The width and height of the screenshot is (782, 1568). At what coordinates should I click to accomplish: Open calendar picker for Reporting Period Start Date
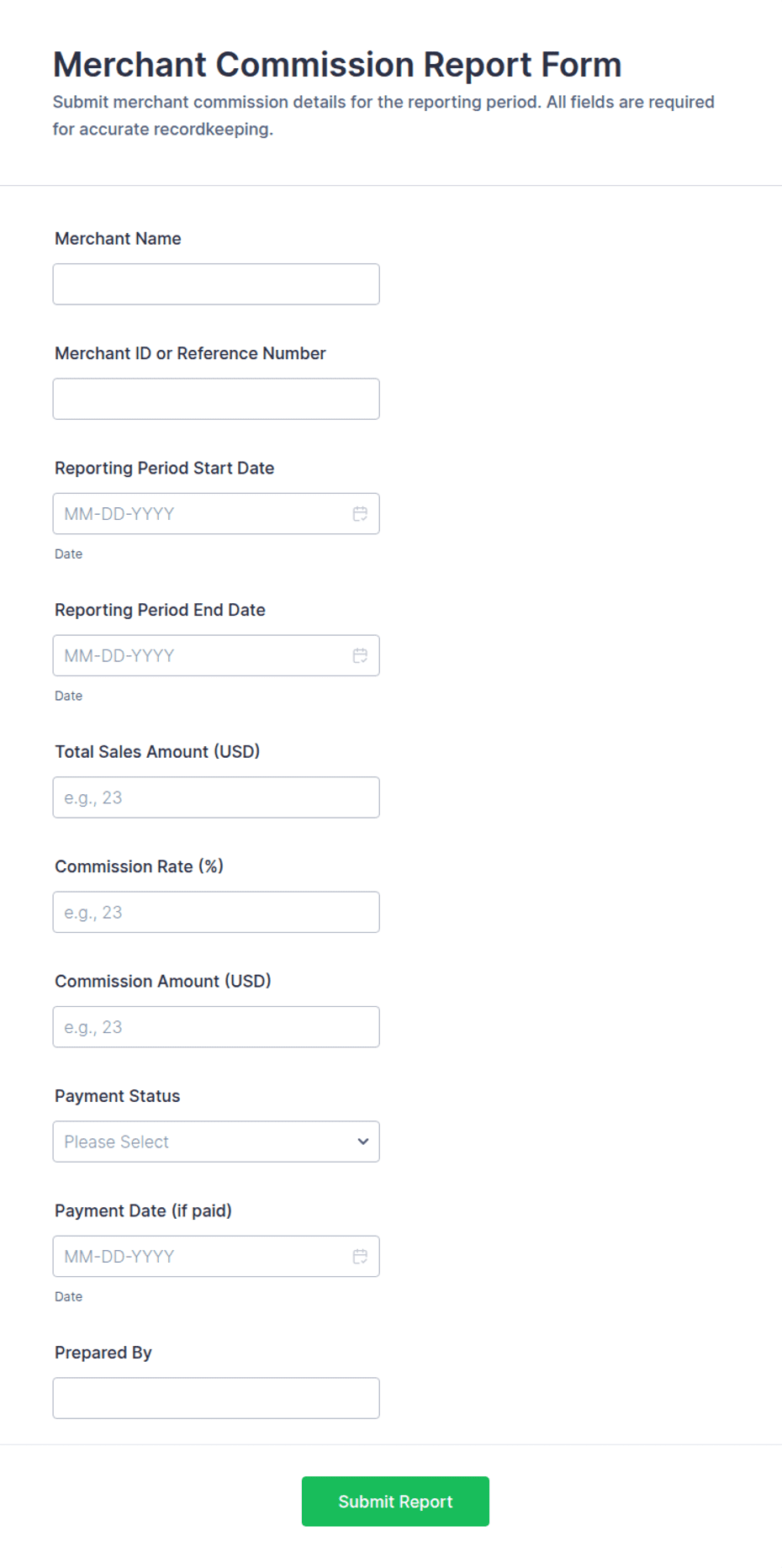(x=360, y=514)
